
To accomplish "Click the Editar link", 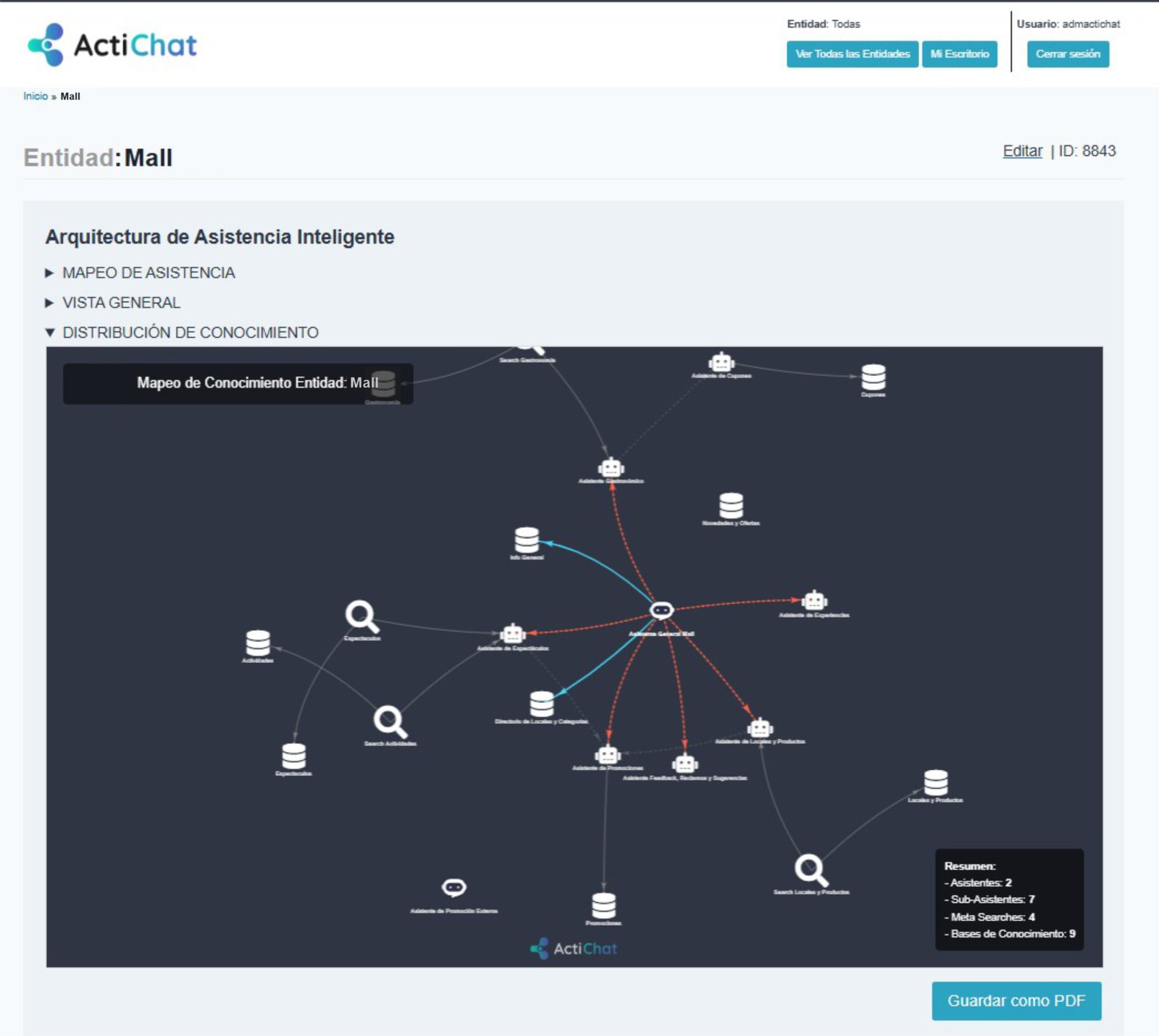I will 1022,151.
